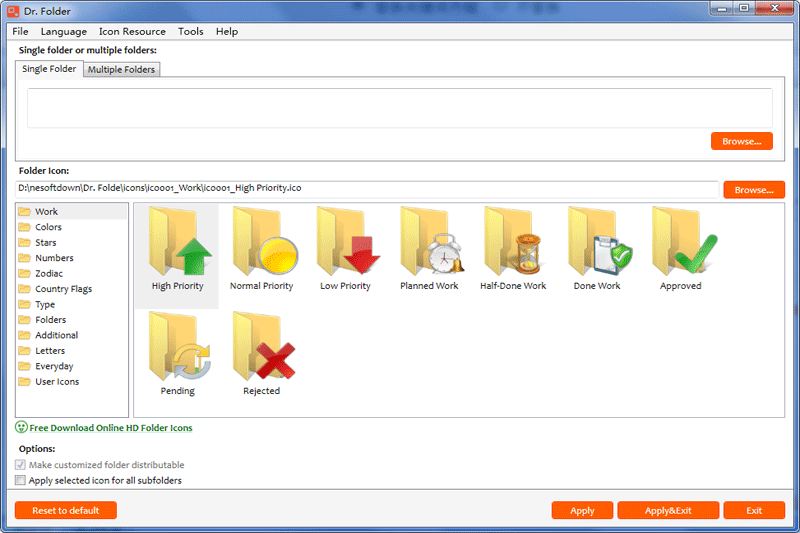Click the empty single folder path box
Screen dimensions: 800x533
point(399,108)
